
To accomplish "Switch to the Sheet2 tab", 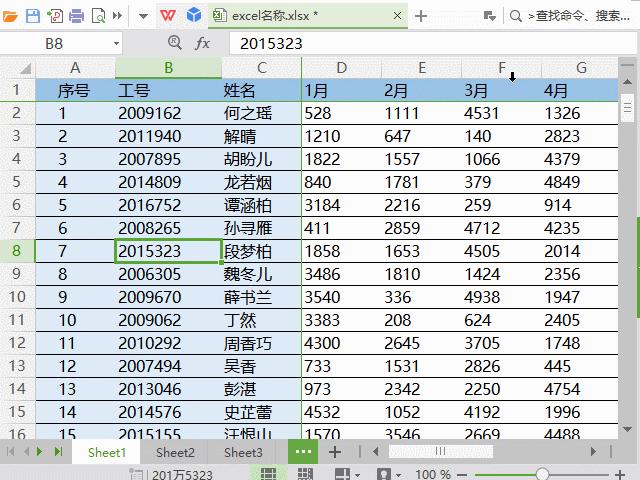I will point(175,452).
